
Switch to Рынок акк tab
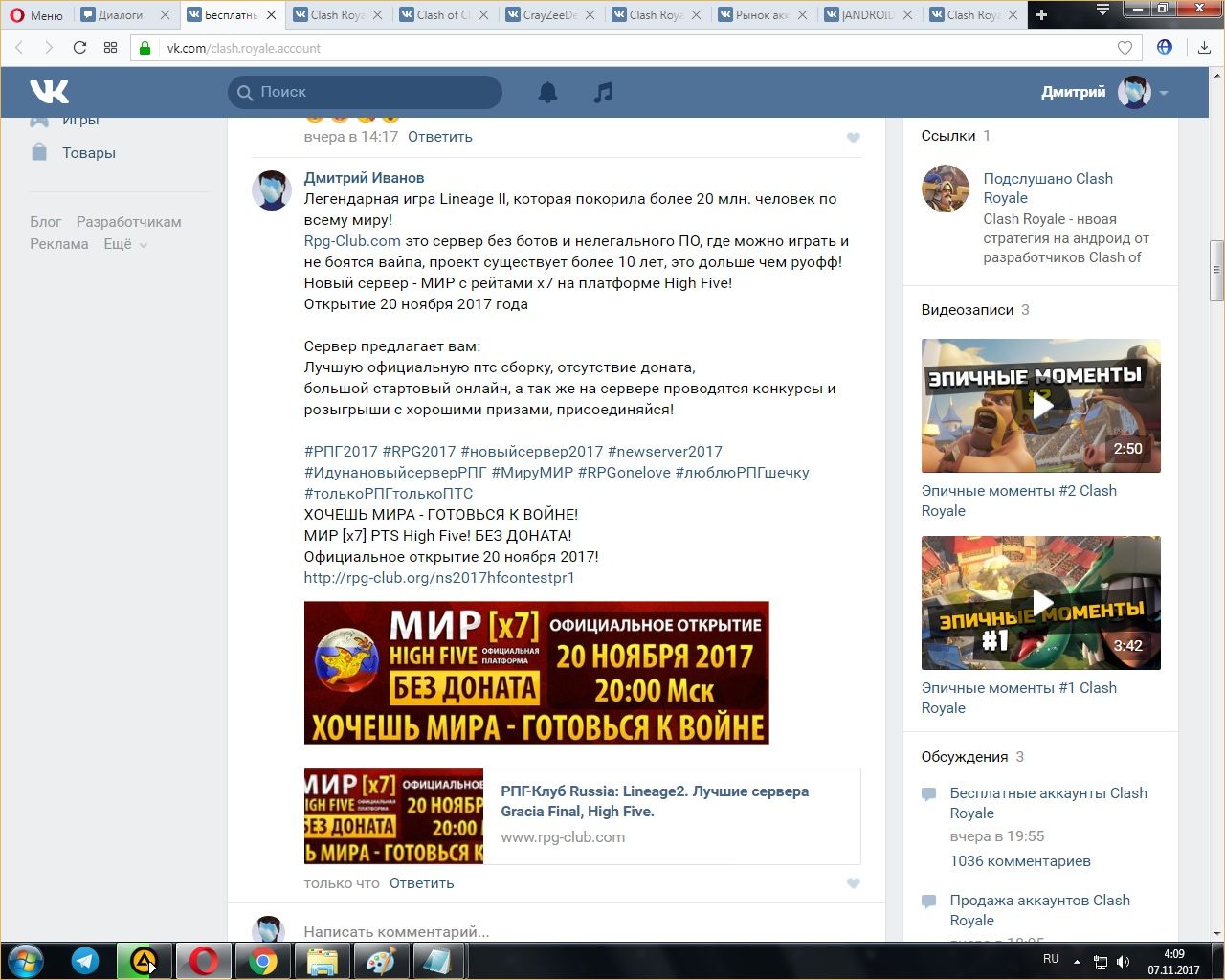tap(762, 14)
